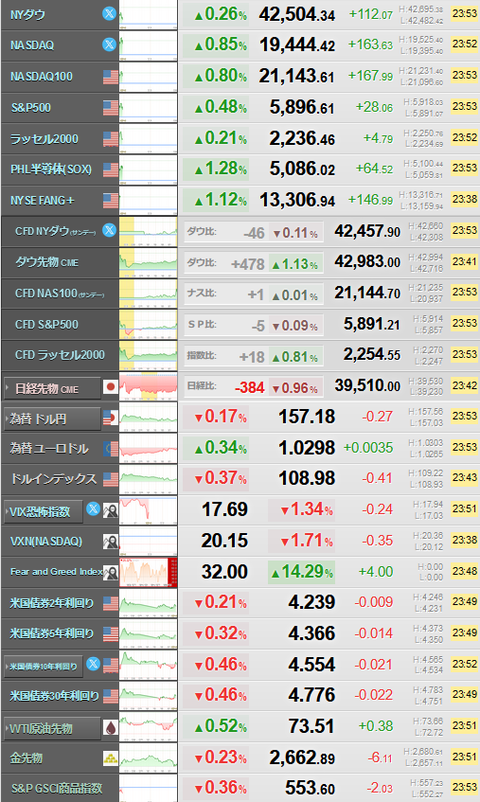The image size is (480, 802).
Task: Open the Fear and Greed Index link
Action: [x=56, y=572]
